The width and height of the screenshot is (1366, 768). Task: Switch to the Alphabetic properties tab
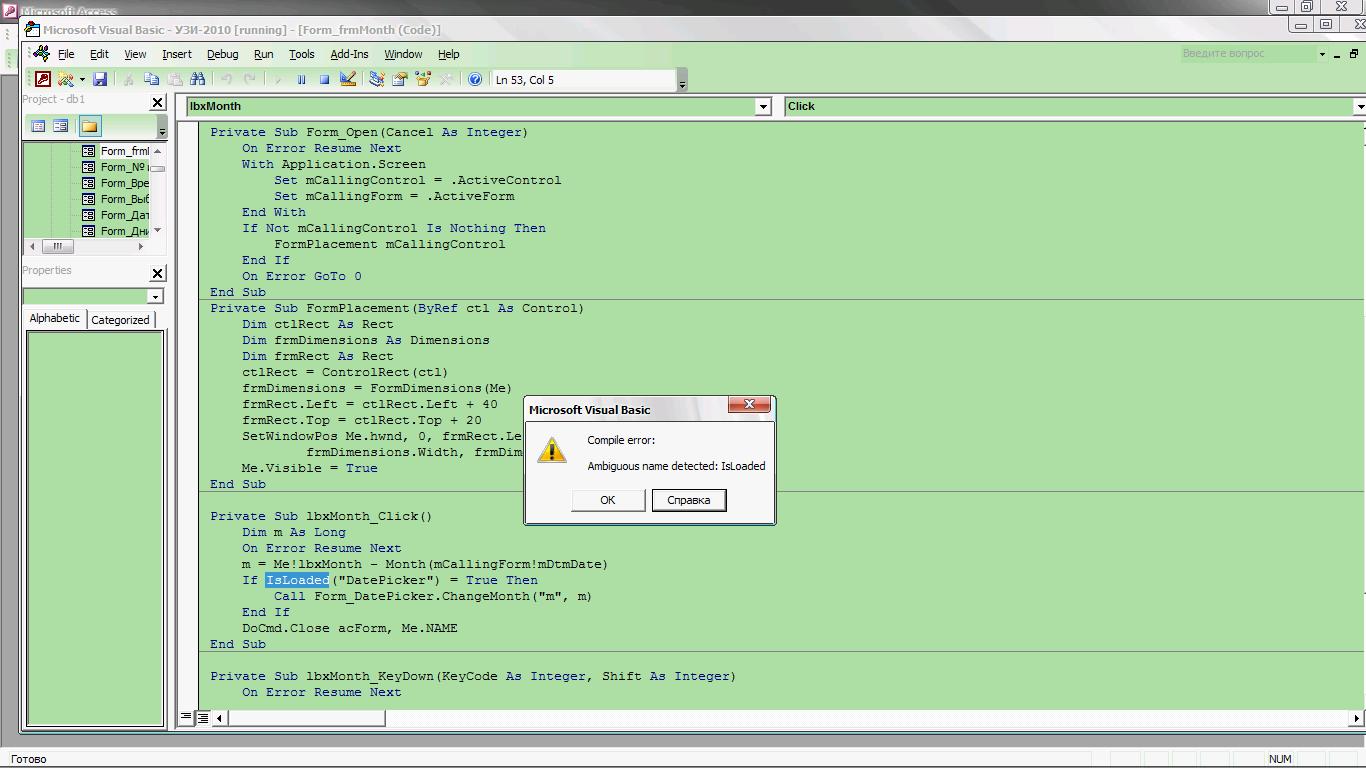55,318
